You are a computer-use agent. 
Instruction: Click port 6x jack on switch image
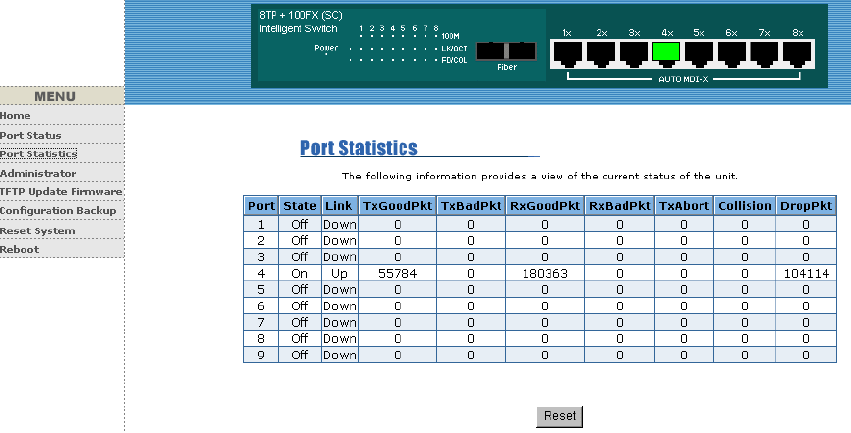point(732,54)
